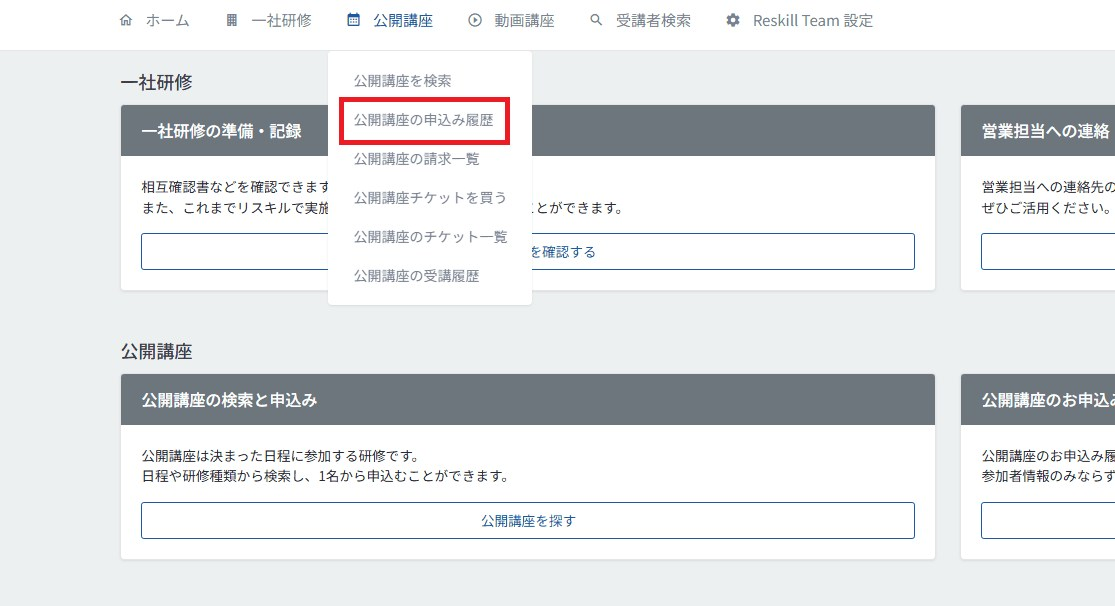The height and width of the screenshot is (606, 1115).
Task: Click the calendar icon beside 公開講座
Action: pyautogui.click(x=353, y=19)
